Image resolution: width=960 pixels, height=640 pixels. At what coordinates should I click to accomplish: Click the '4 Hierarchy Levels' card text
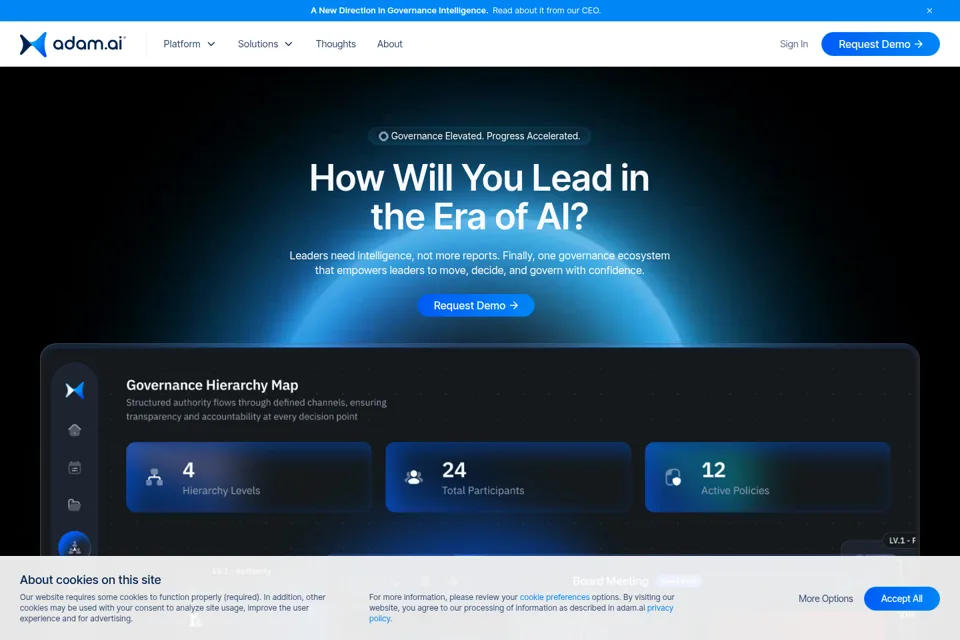point(221,478)
